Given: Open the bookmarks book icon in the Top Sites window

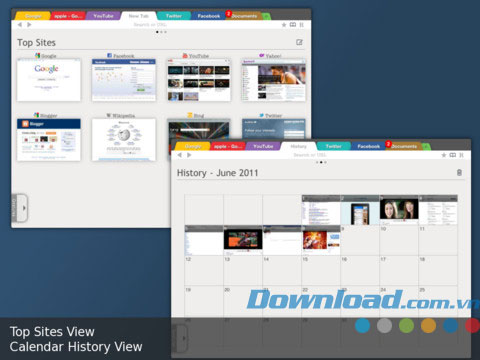Looking at the screenshot, I should 293,25.
